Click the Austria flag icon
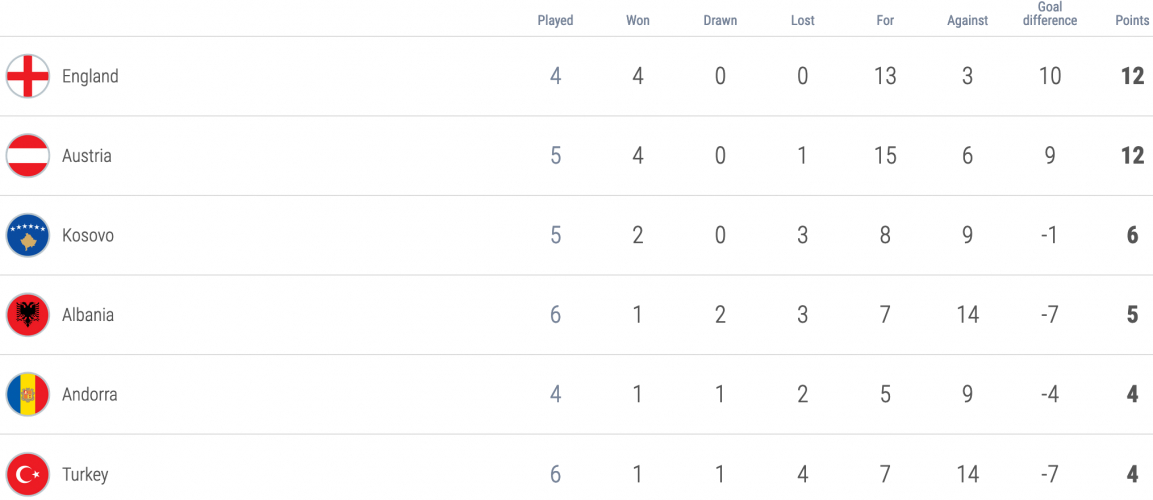 tap(28, 156)
